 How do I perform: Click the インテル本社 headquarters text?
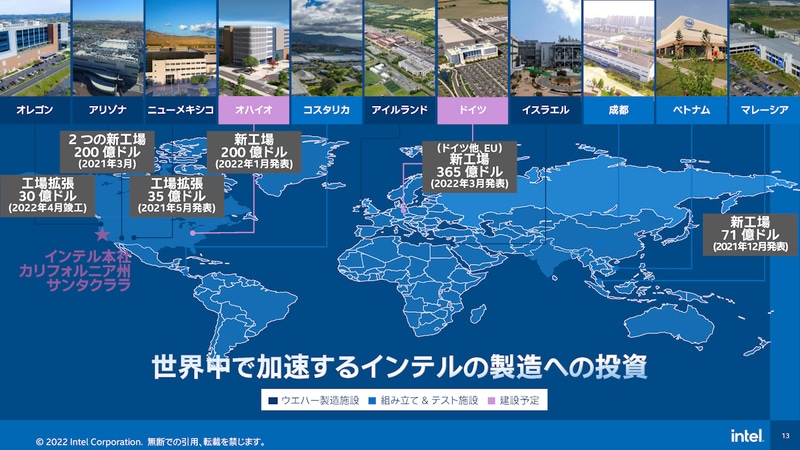[75, 270]
